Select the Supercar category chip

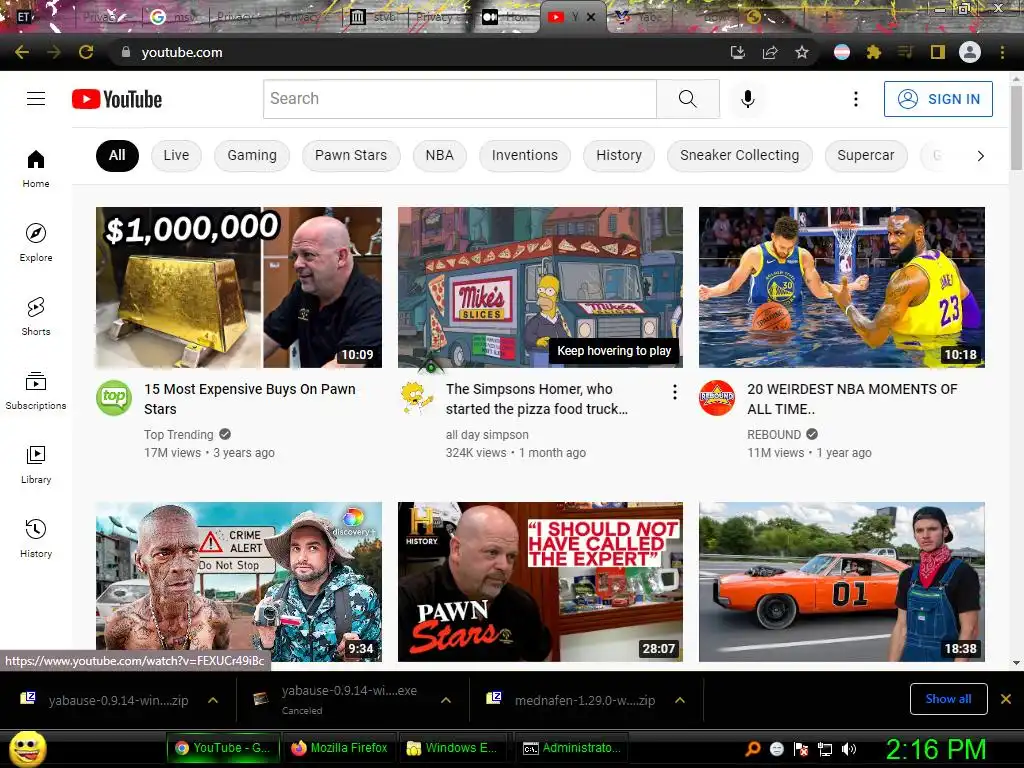click(866, 155)
